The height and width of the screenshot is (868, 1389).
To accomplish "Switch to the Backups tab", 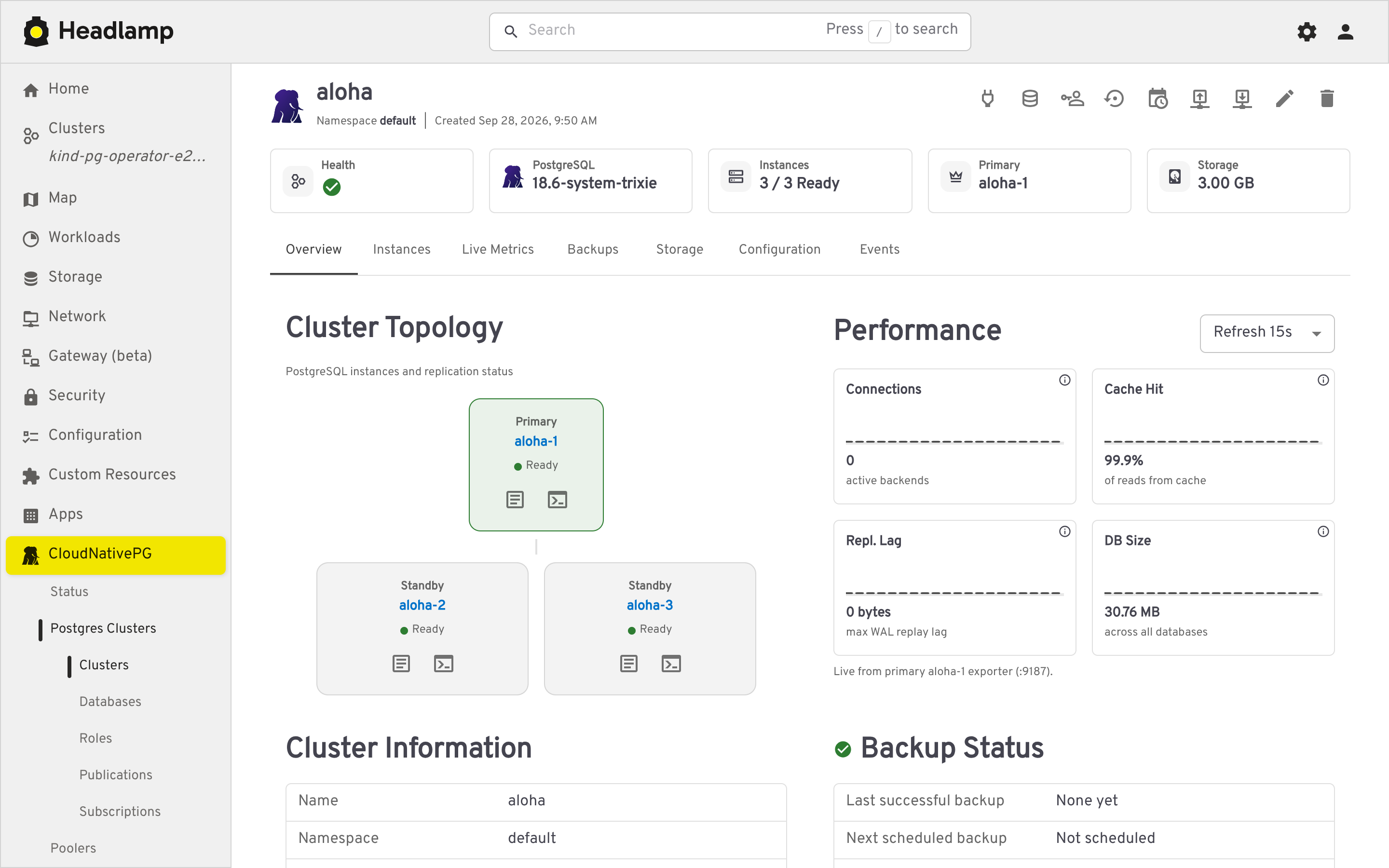I will 593,250.
